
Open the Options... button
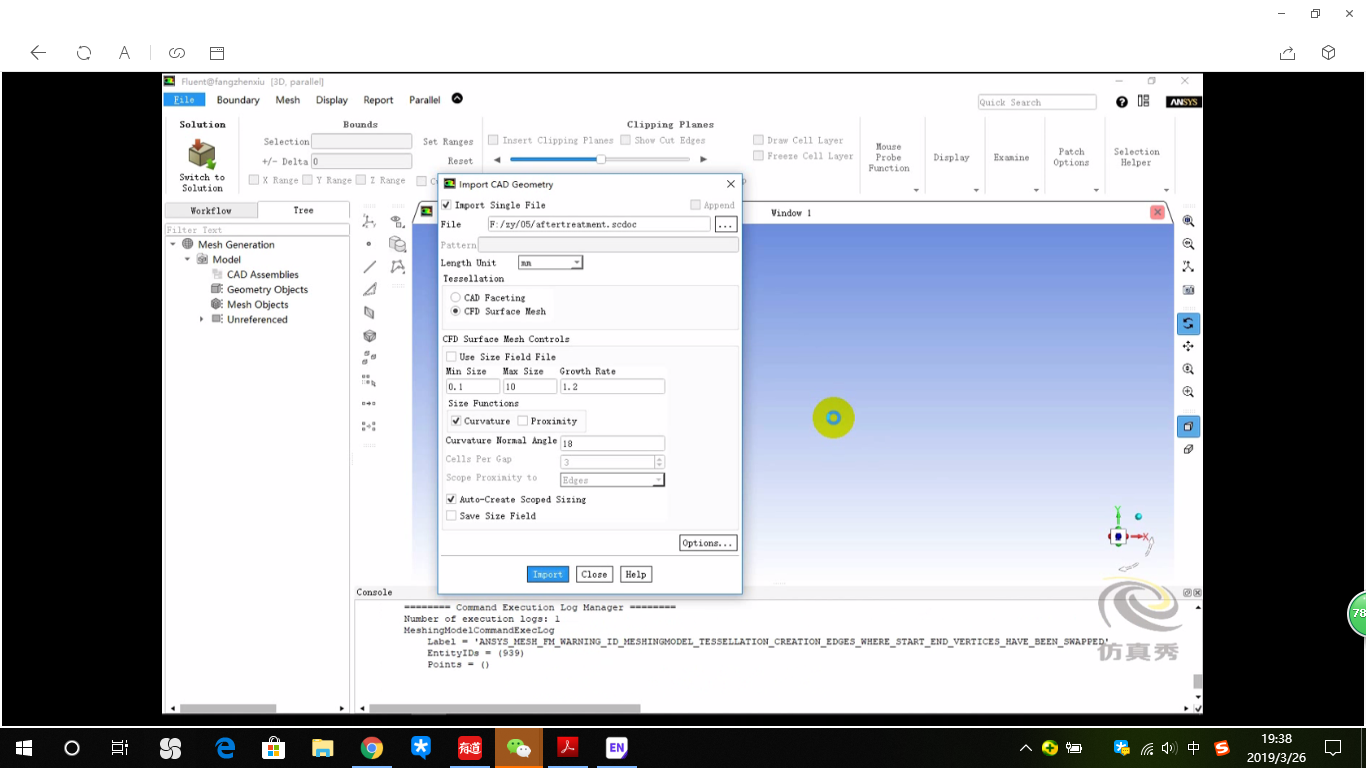pos(708,543)
